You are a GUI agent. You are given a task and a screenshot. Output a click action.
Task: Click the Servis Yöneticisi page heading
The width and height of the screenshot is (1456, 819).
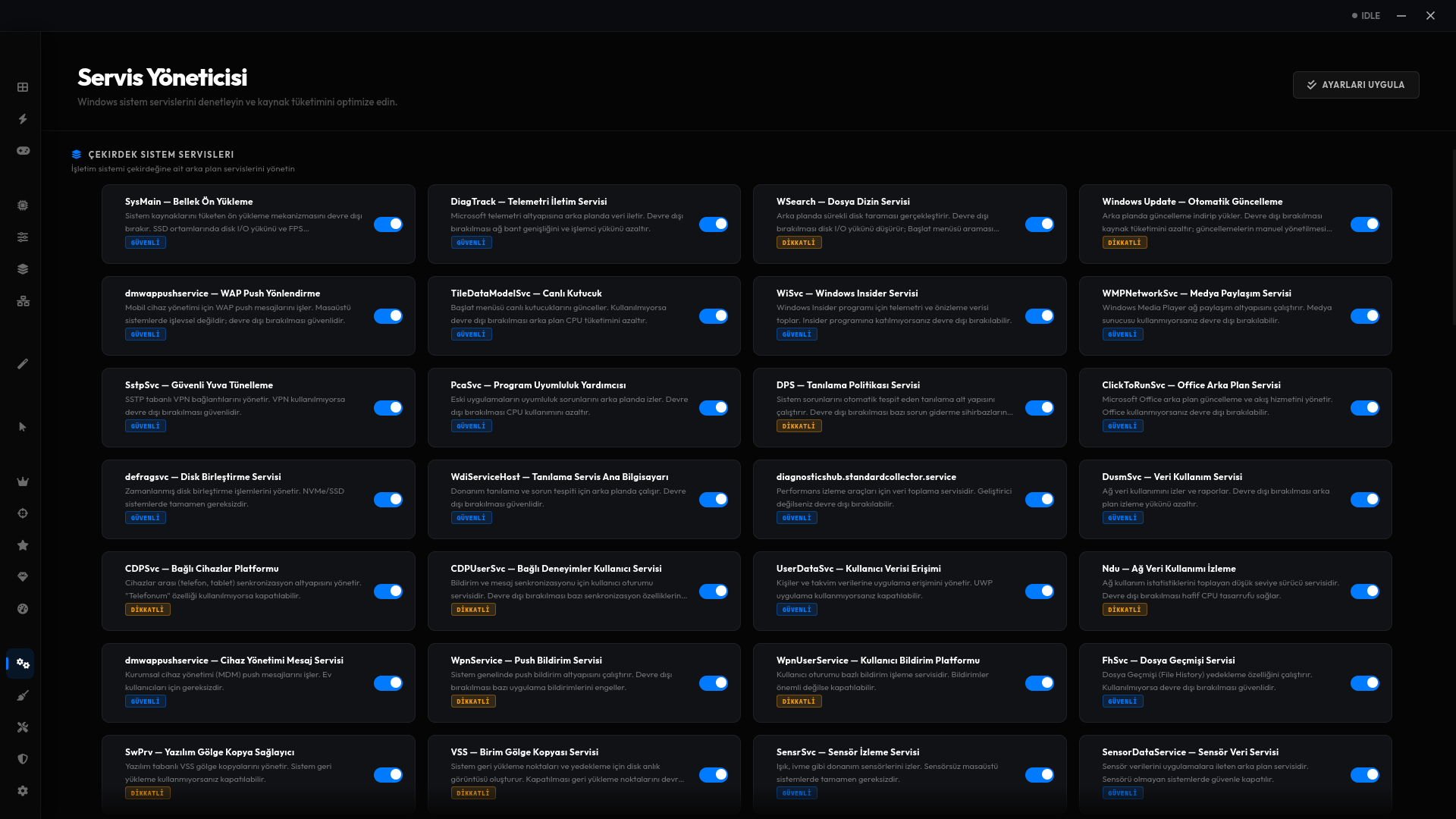162,77
